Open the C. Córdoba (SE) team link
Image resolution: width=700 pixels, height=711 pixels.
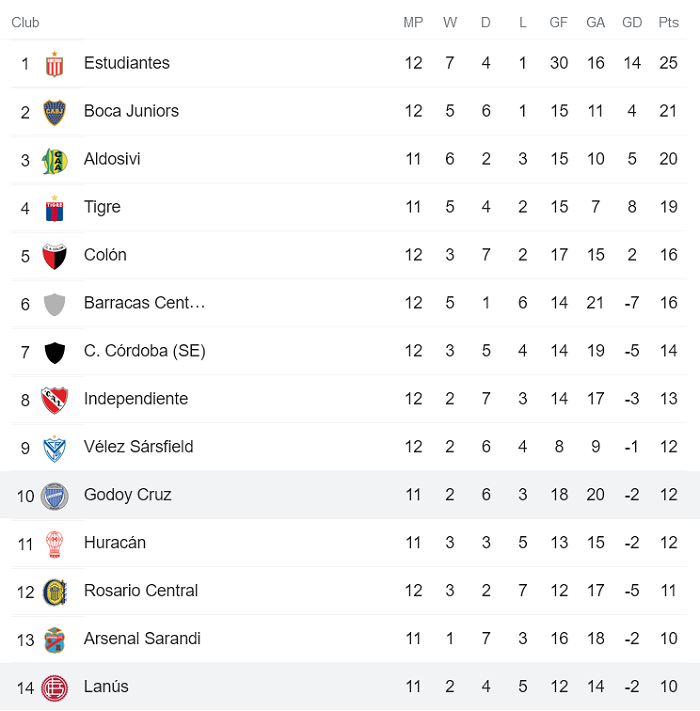145,351
